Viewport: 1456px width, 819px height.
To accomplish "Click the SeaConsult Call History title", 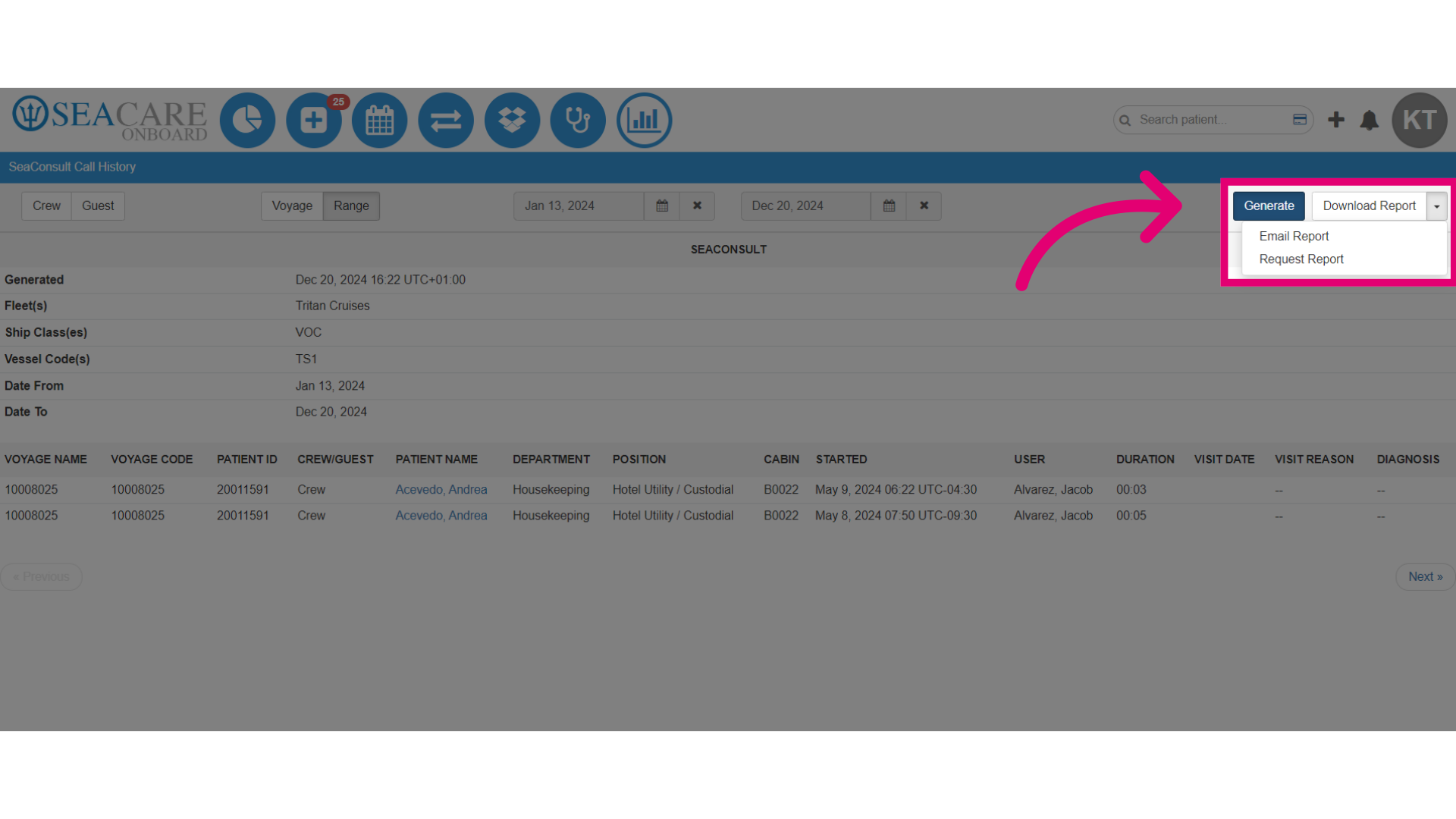I will pyautogui.click(x=72, y=166).
